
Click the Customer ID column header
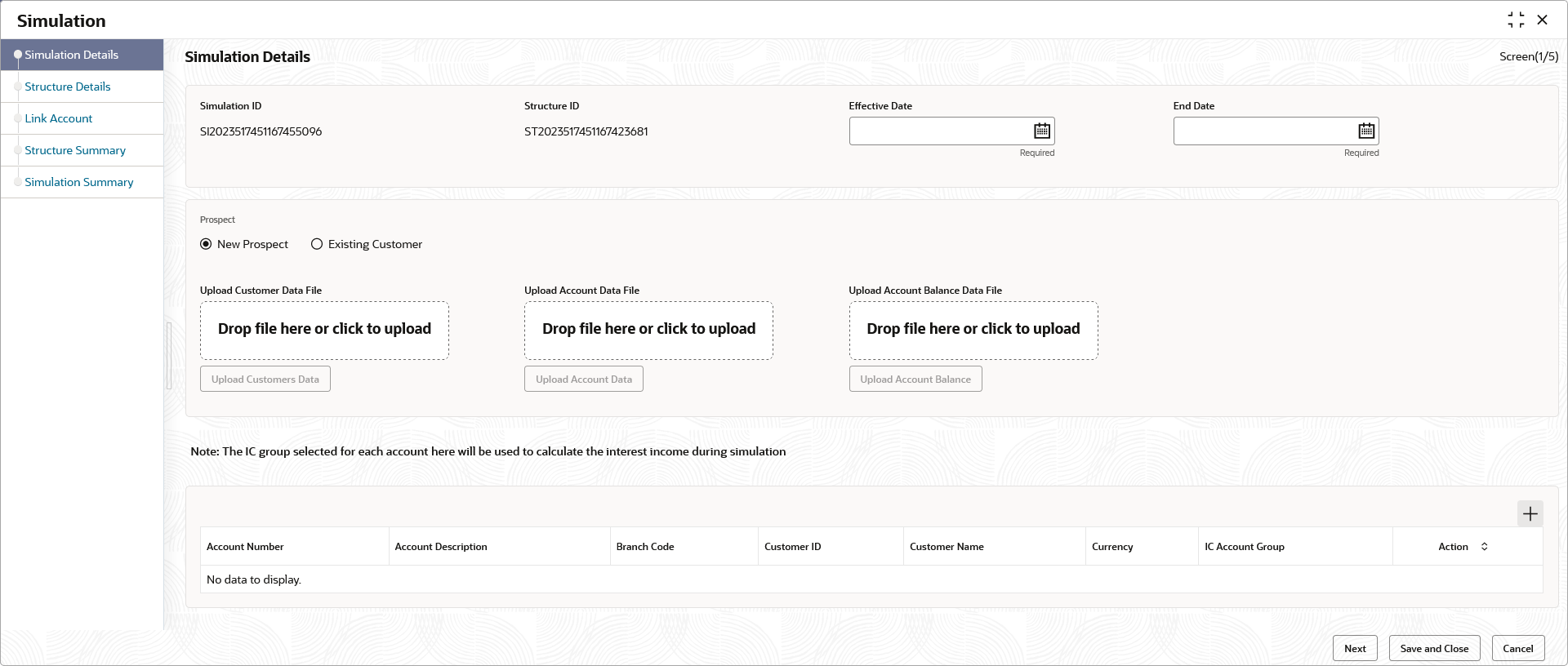click(831, 547)
